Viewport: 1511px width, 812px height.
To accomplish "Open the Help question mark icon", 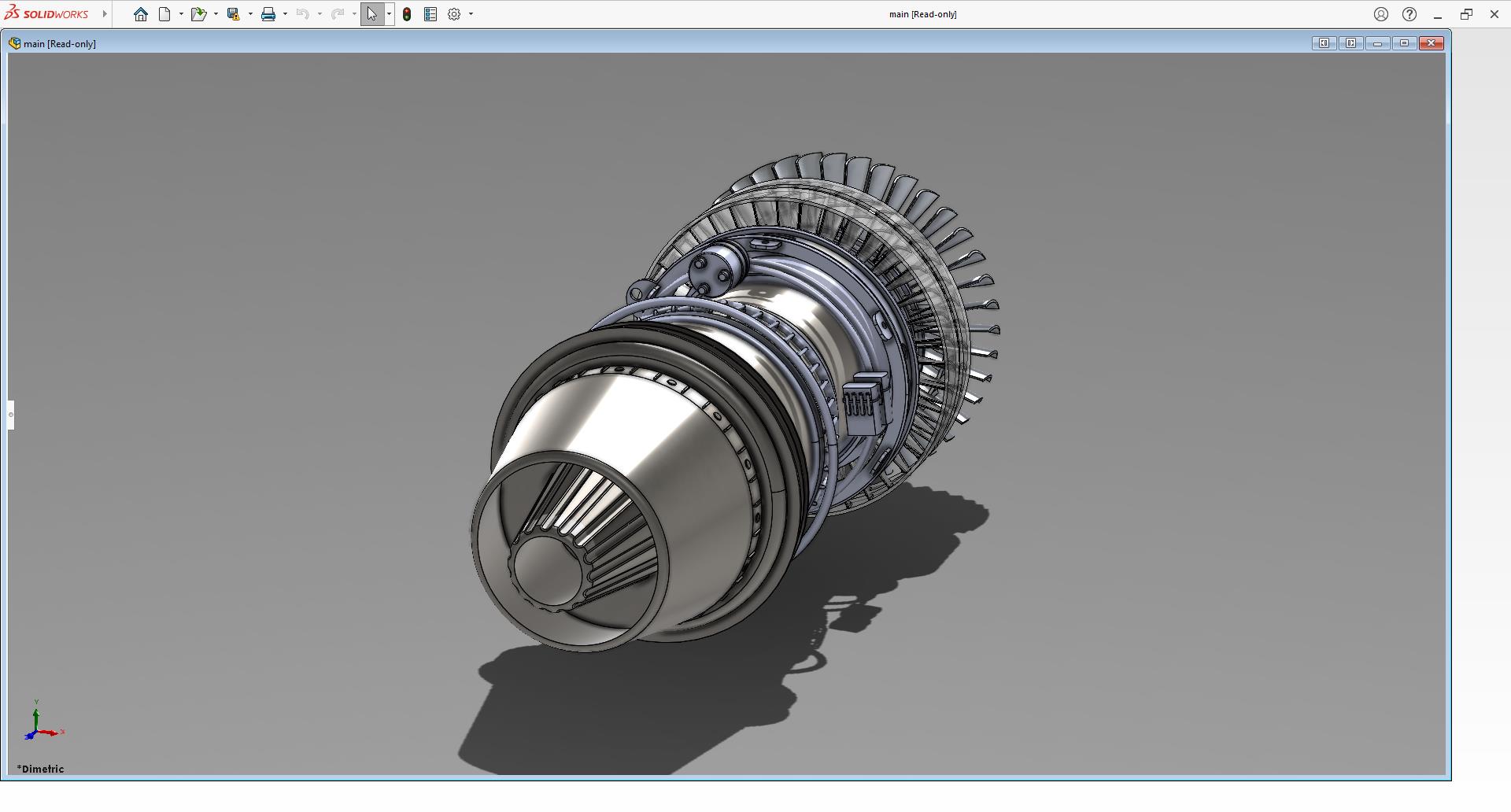I will click(1409, 14).
